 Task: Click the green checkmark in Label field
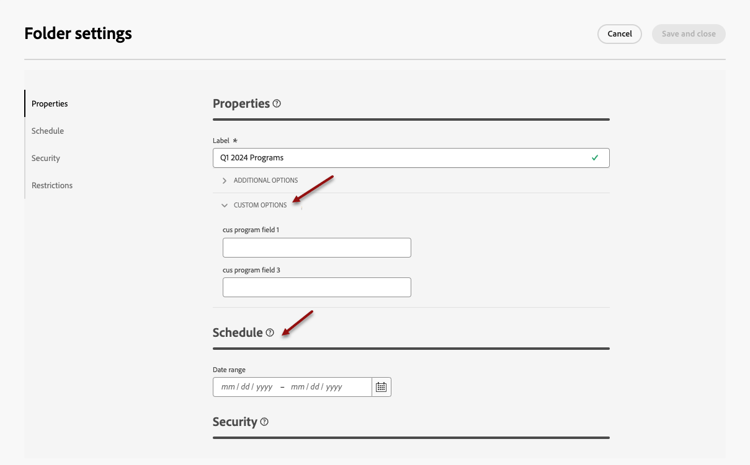pyautogui.click(x=595, y=158)
